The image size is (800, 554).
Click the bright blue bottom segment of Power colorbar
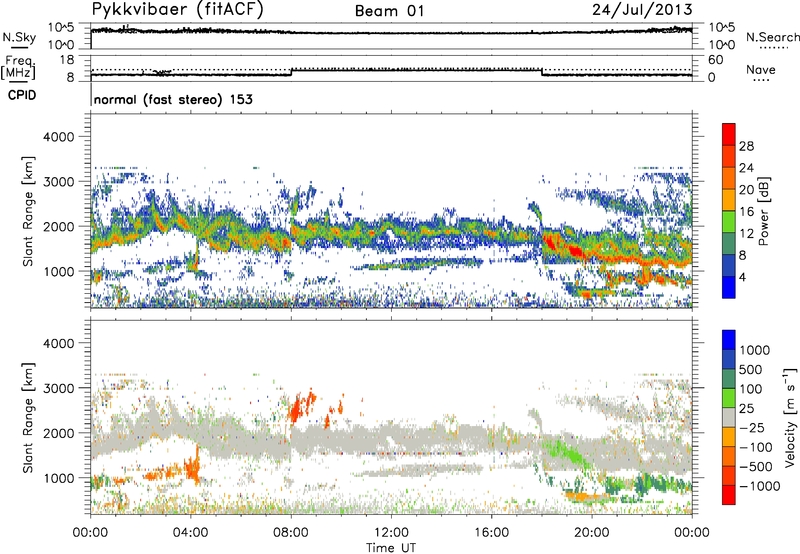coord(729,287)
